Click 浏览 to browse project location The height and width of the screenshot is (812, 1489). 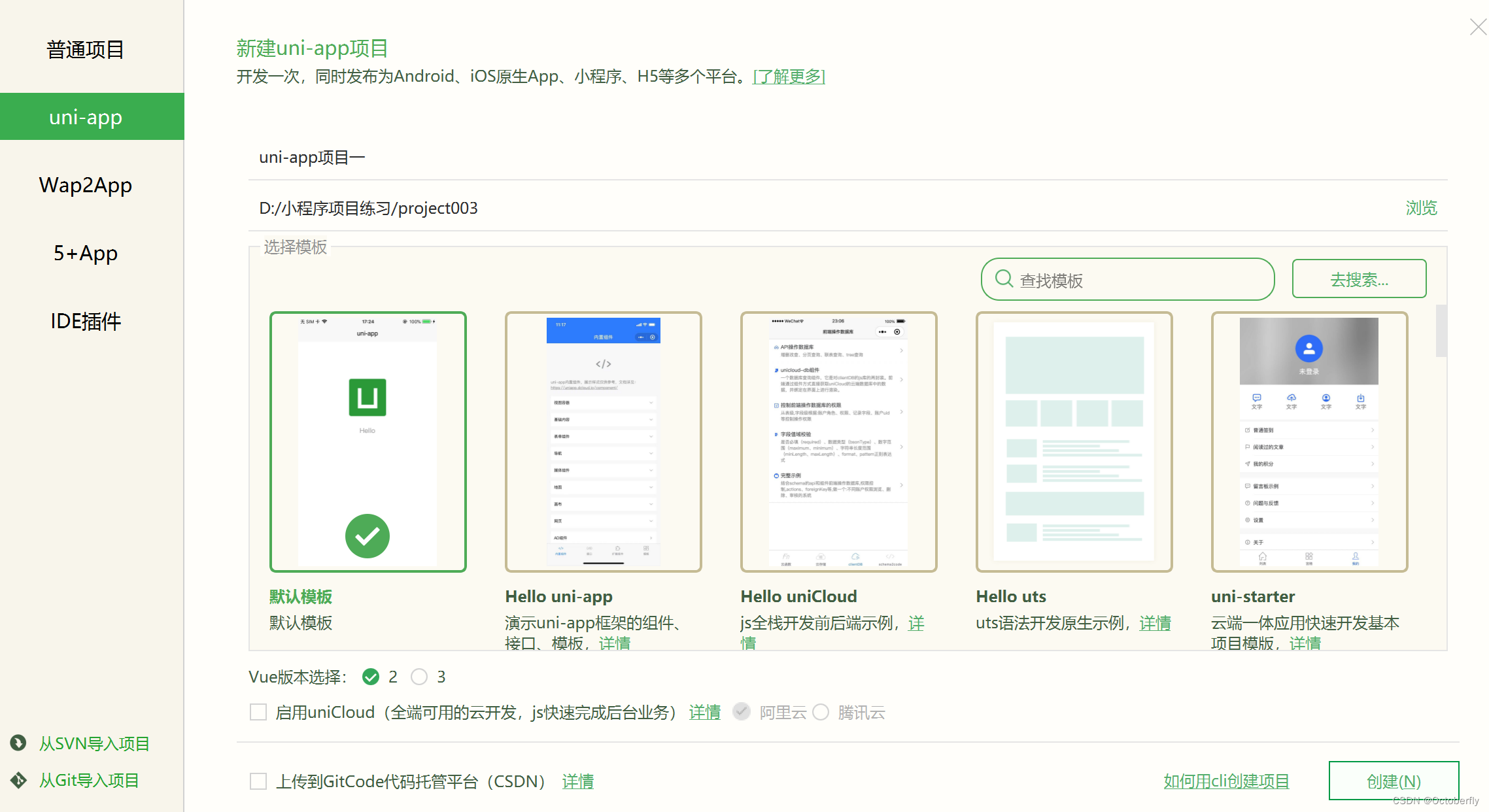click(1420, 208)
